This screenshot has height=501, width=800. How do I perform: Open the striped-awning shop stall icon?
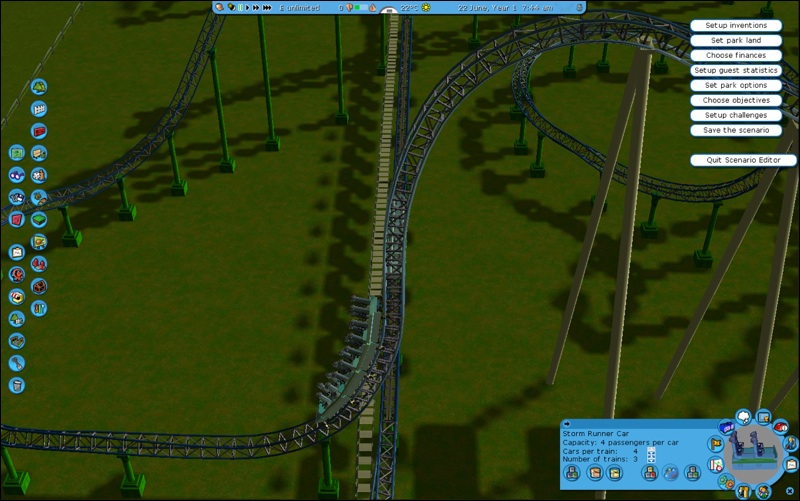tap(17, 296)
